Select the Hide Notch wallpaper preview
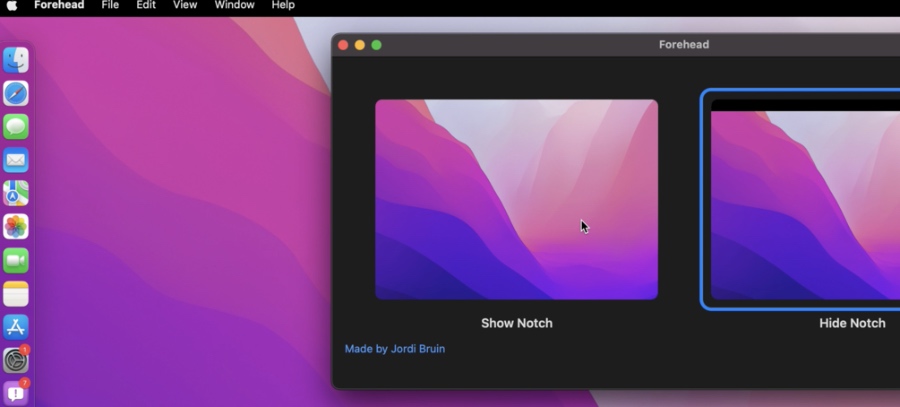 [805, 199]
